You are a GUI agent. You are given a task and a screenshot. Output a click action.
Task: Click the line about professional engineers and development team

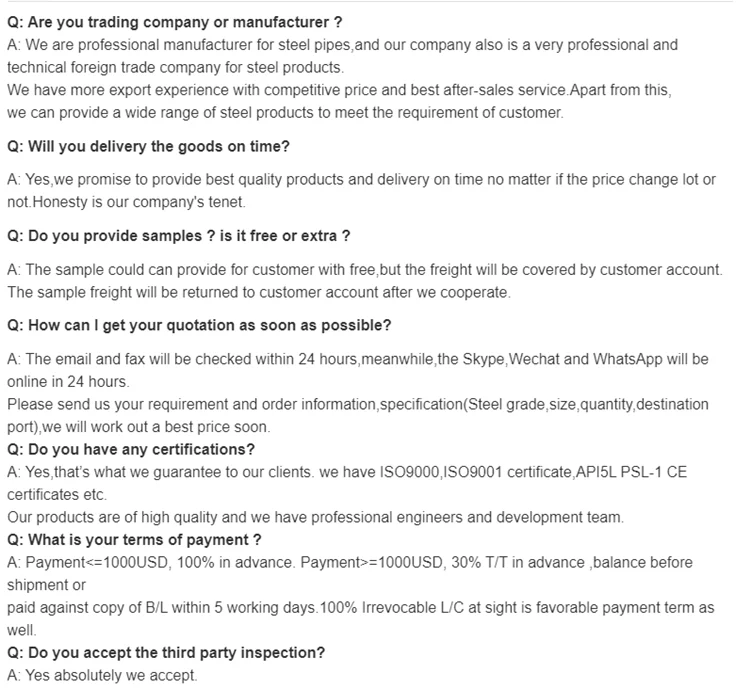(315, 517)
